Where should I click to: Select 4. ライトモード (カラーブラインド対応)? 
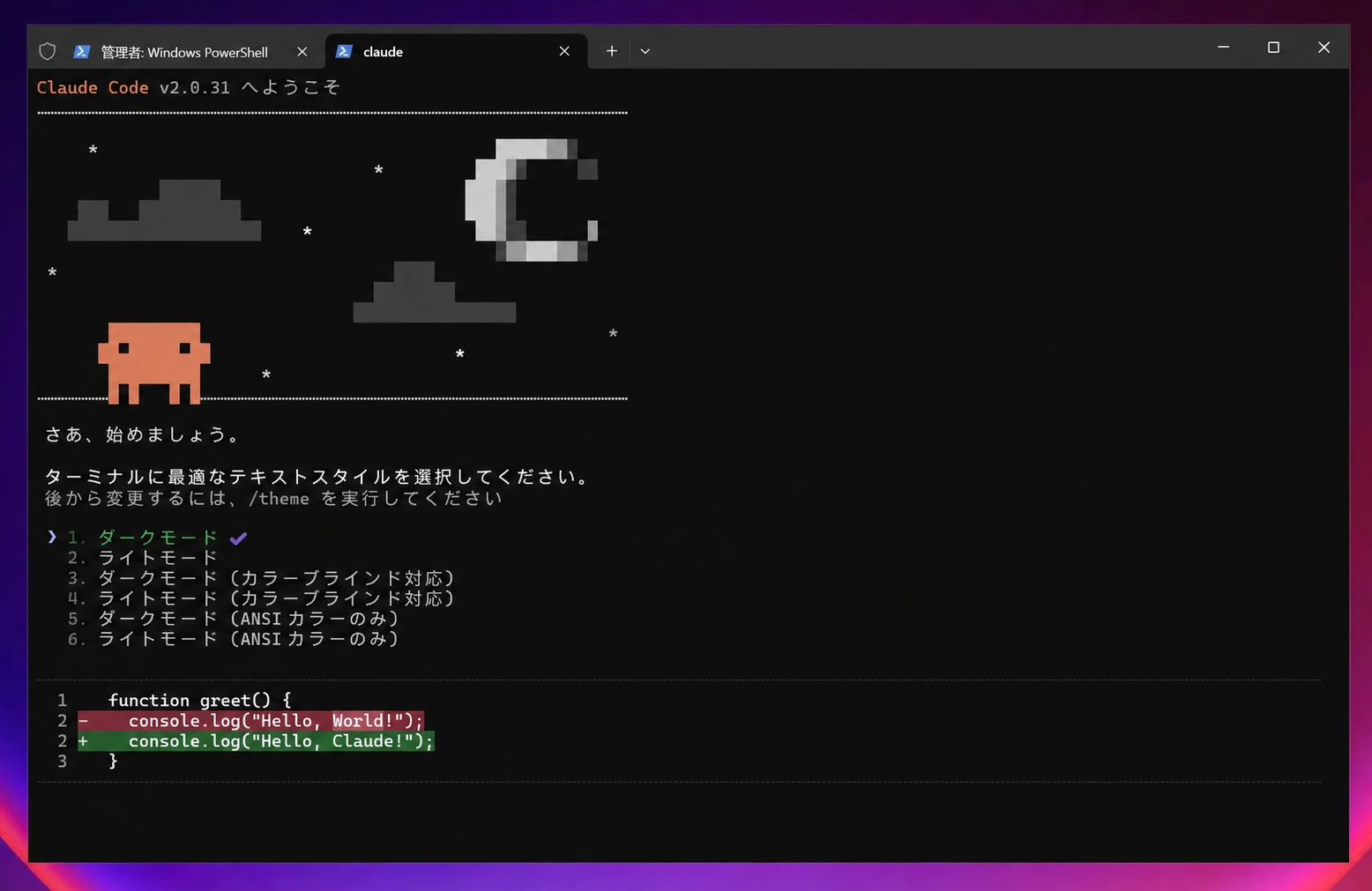[x=261, y=598]
